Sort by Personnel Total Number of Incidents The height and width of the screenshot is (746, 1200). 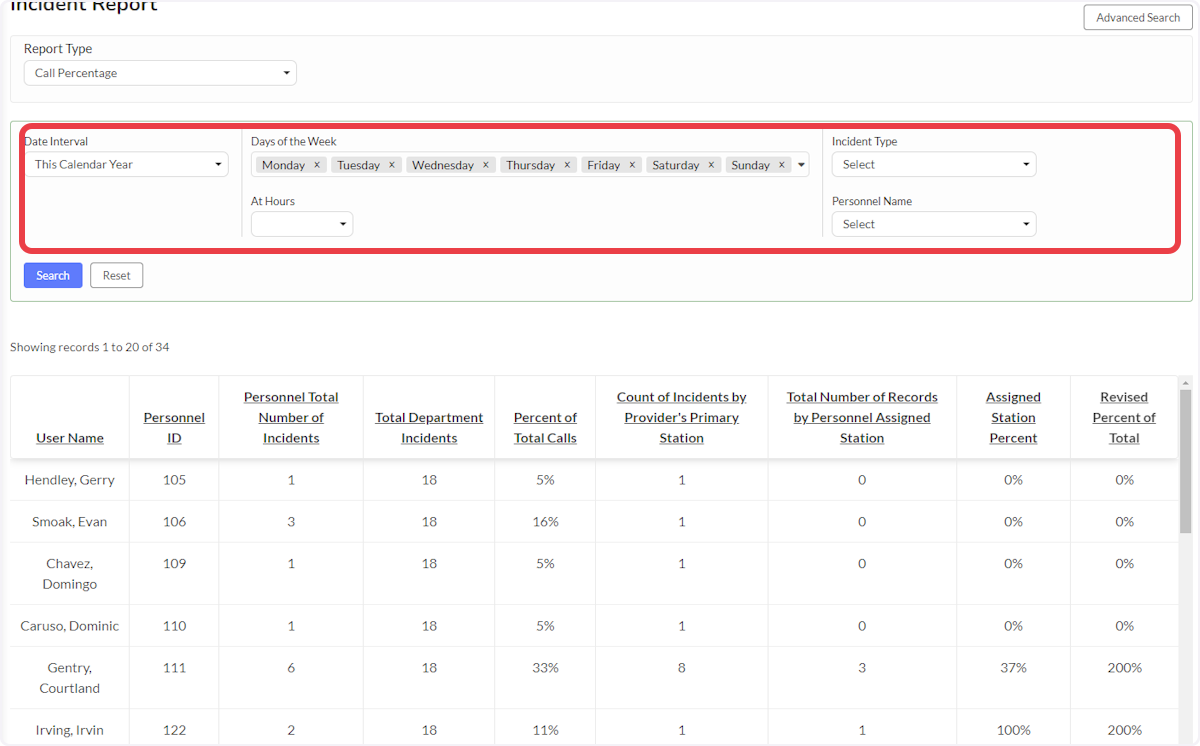pyautogui.click(x=291, y=418)
